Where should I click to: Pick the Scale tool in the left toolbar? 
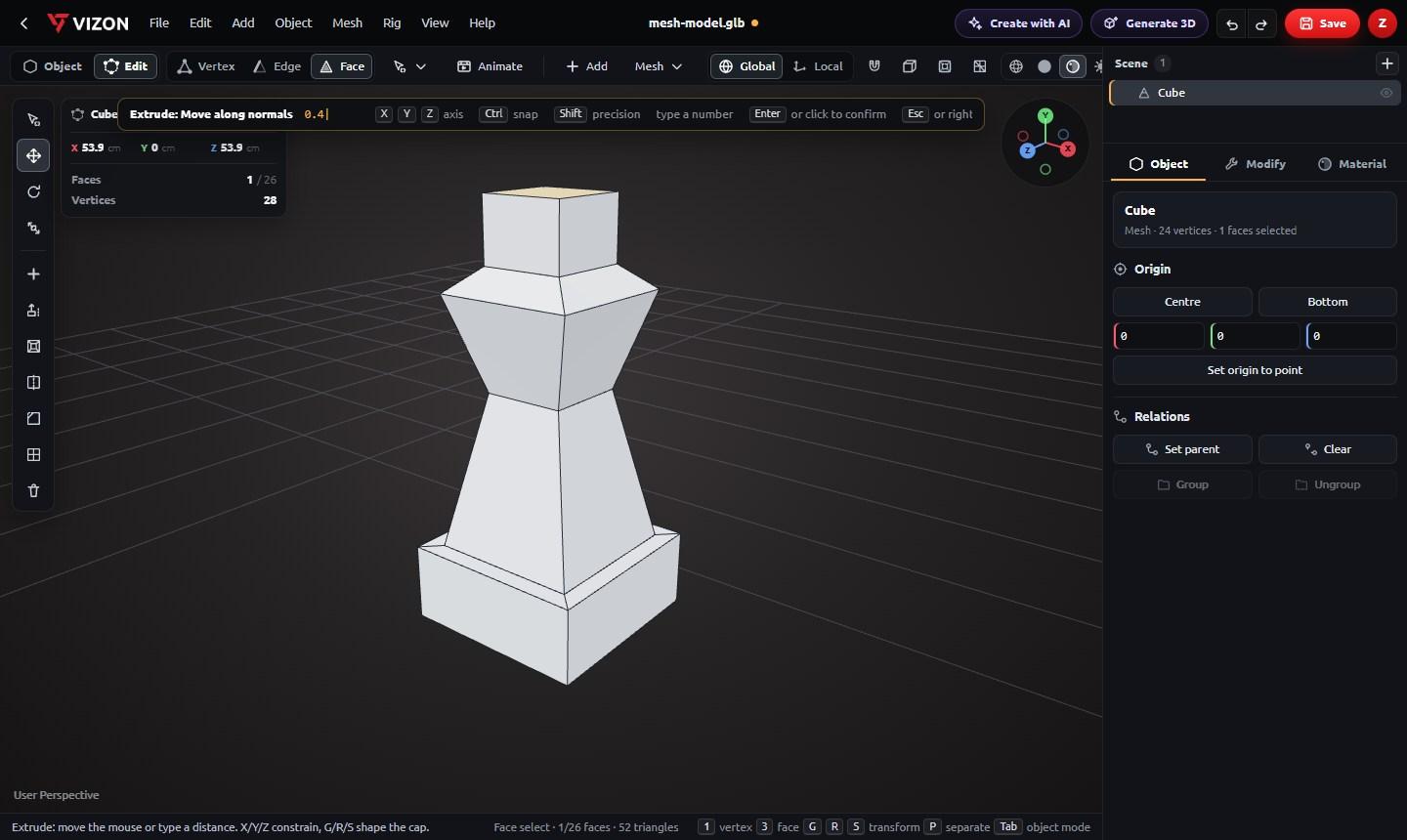click(33, 228)
